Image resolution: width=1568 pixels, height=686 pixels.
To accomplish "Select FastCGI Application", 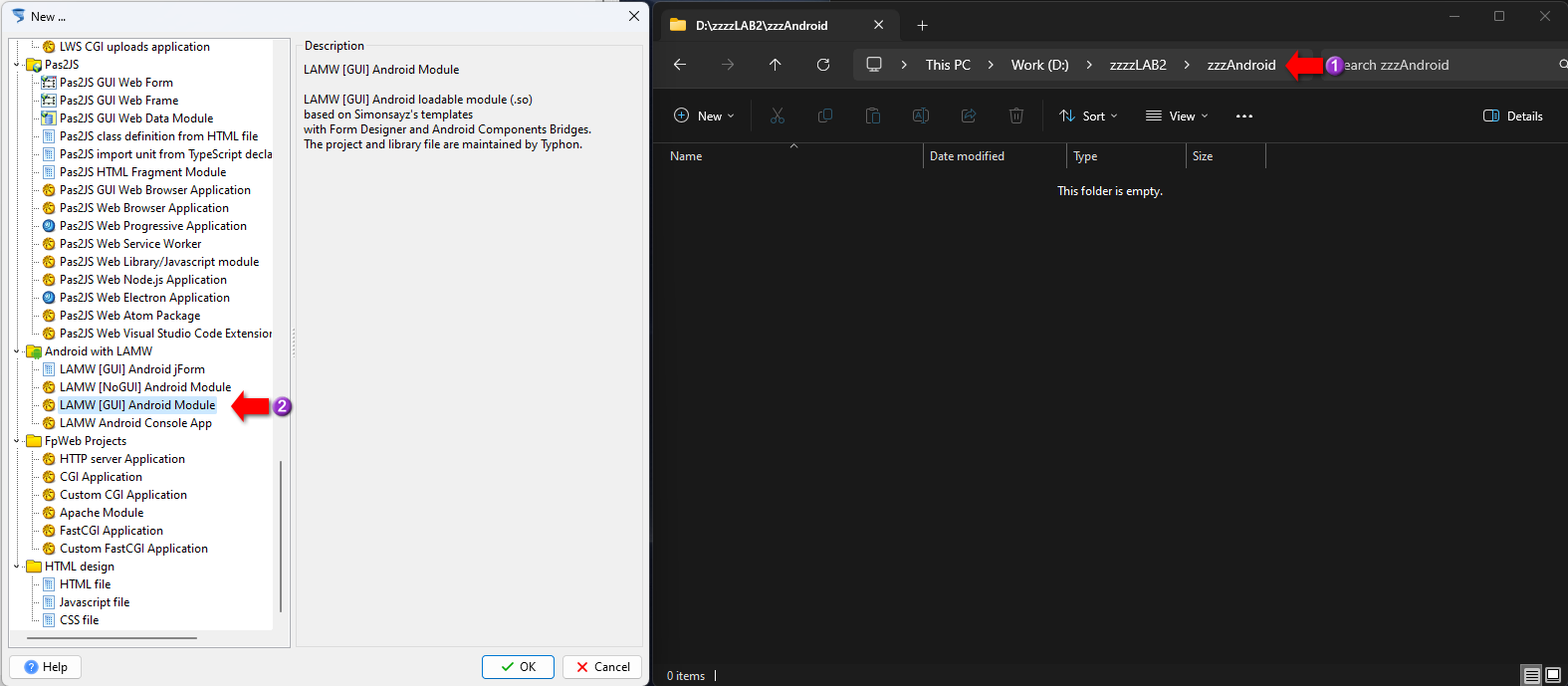I will [x=112, y=531].
